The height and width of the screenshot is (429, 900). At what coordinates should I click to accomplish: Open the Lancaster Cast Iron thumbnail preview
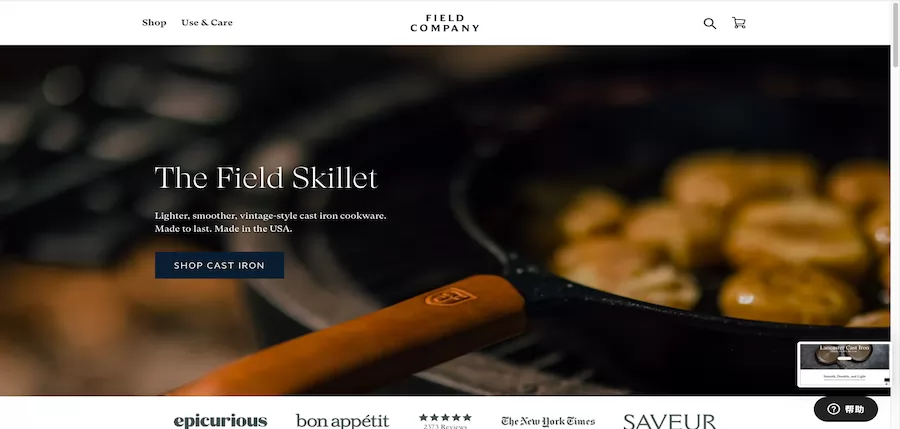click(x=844, y=365)
